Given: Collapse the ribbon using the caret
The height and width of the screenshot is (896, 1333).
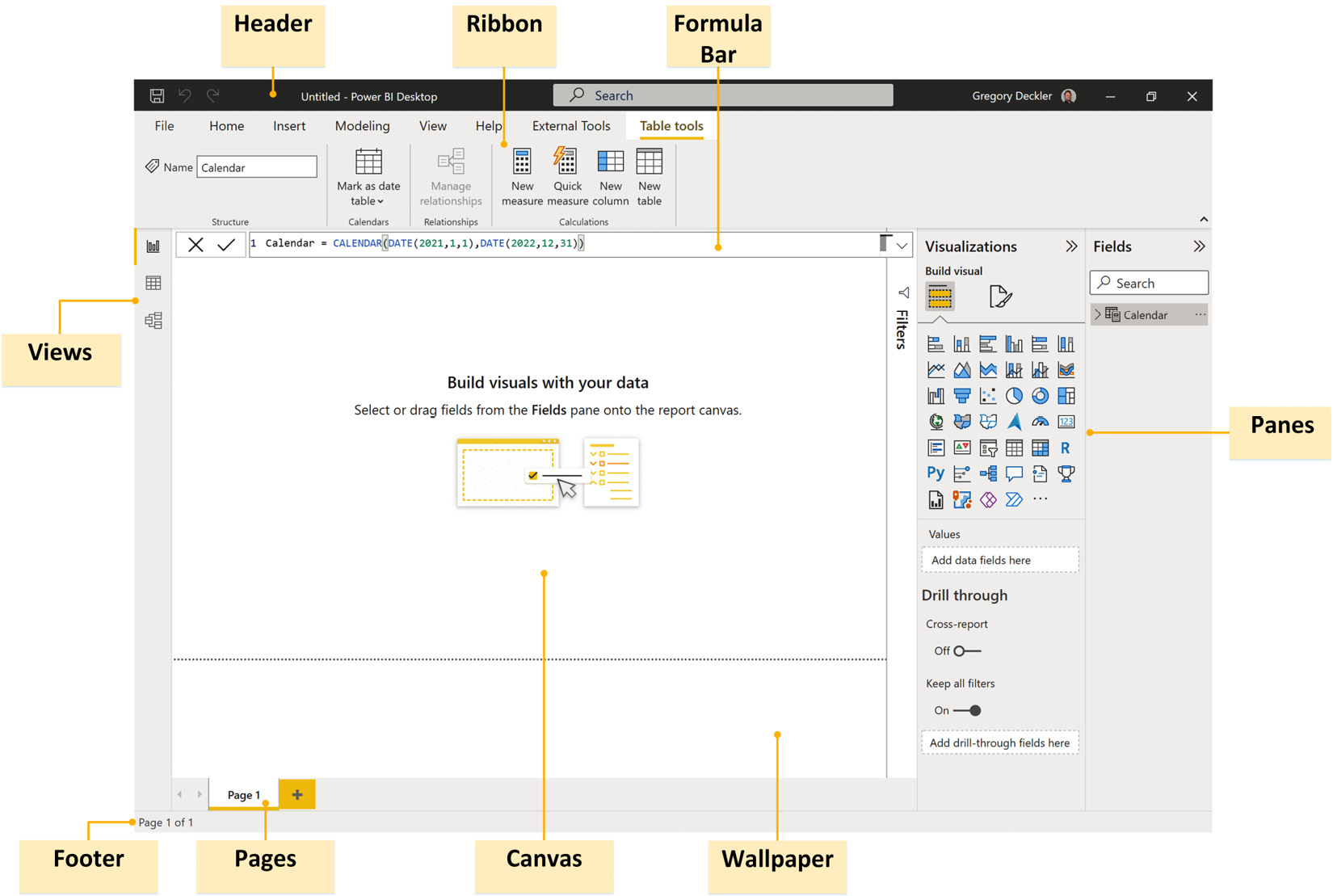Looking at the screenshot, I should (x=1204, y=219).
